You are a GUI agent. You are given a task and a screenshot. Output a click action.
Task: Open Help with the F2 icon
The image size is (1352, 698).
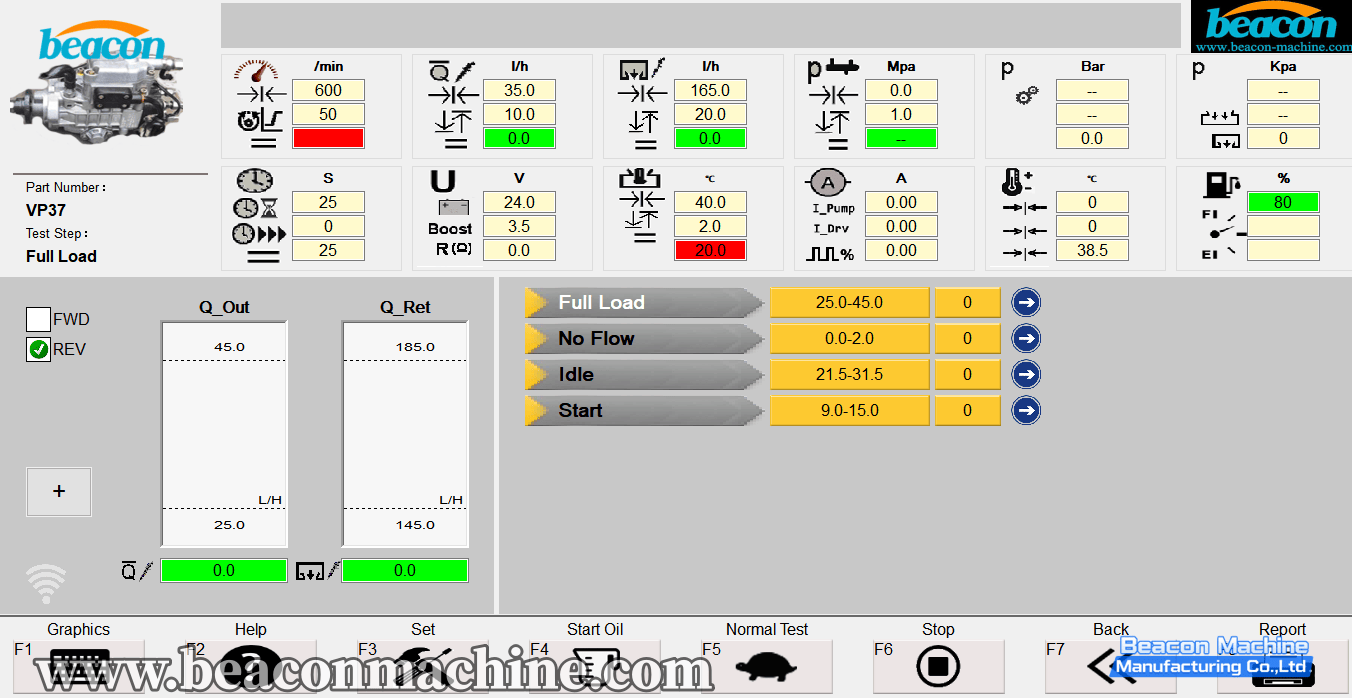pos(251,665)
